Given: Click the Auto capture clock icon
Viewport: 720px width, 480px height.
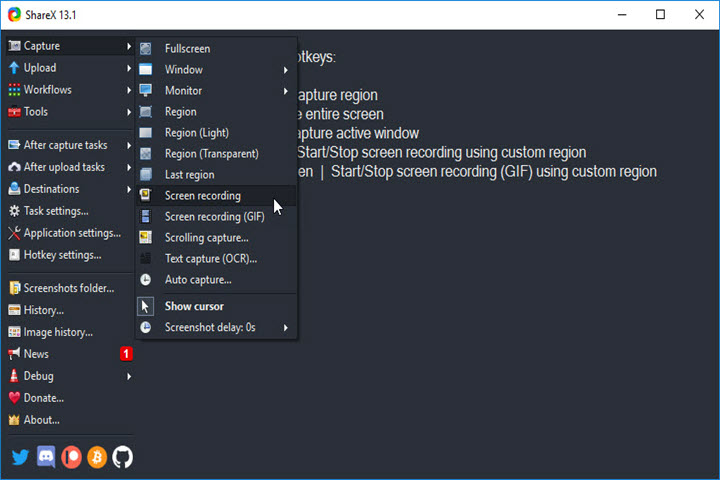Looking at the screenshot, I should pyautogui.click(x=146, y=279).
